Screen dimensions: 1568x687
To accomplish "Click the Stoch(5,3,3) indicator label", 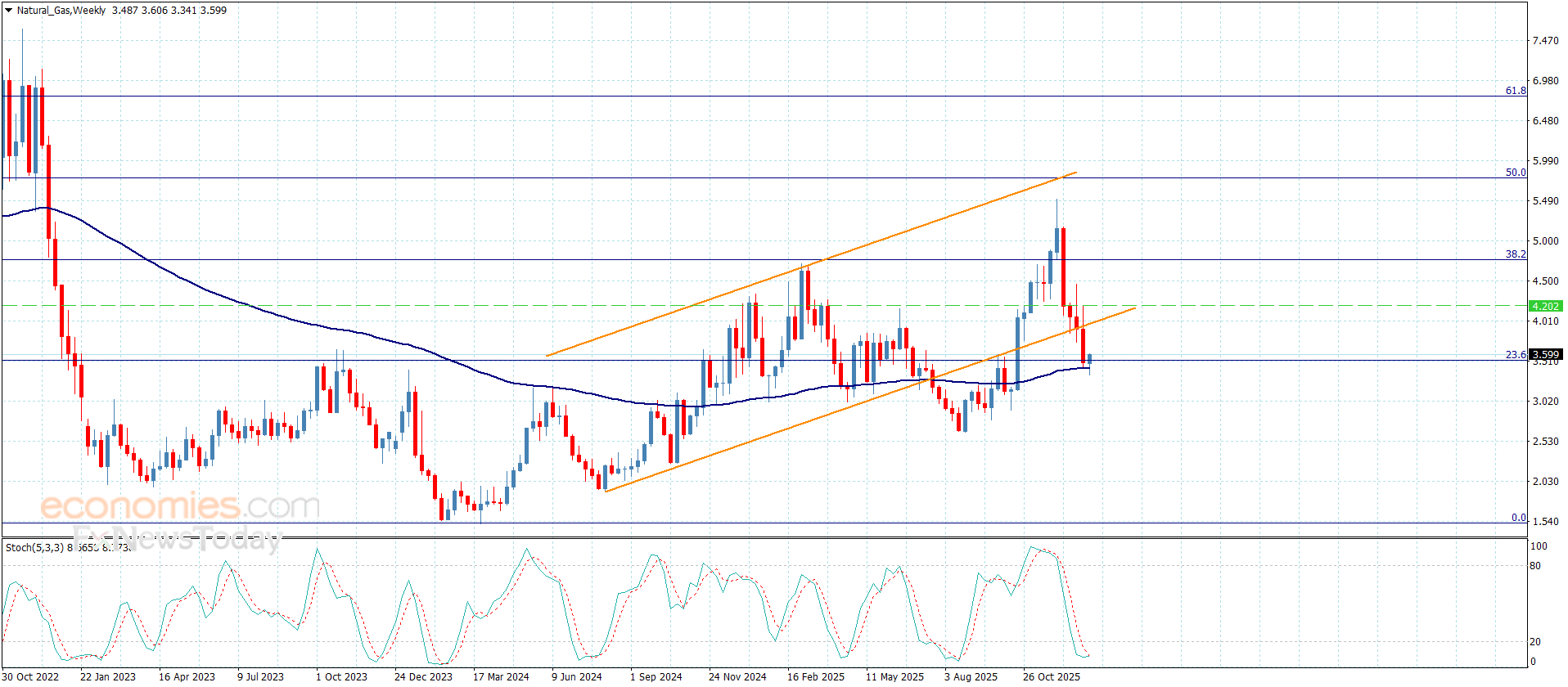I will 34,547.
